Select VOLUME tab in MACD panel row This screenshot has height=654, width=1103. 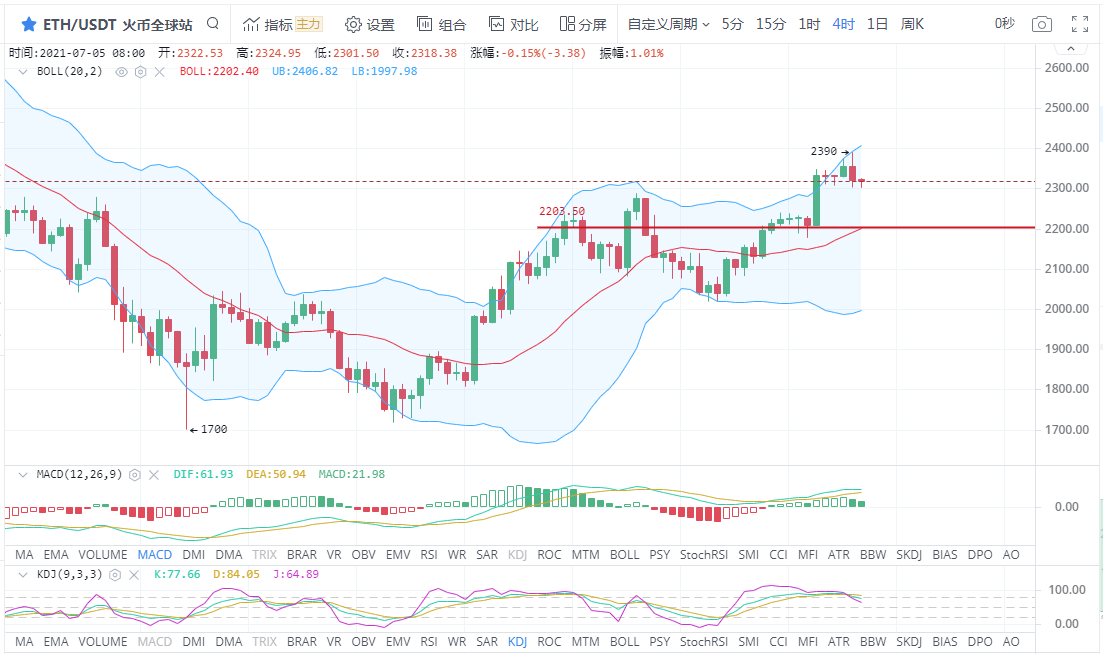click(103, 555)
